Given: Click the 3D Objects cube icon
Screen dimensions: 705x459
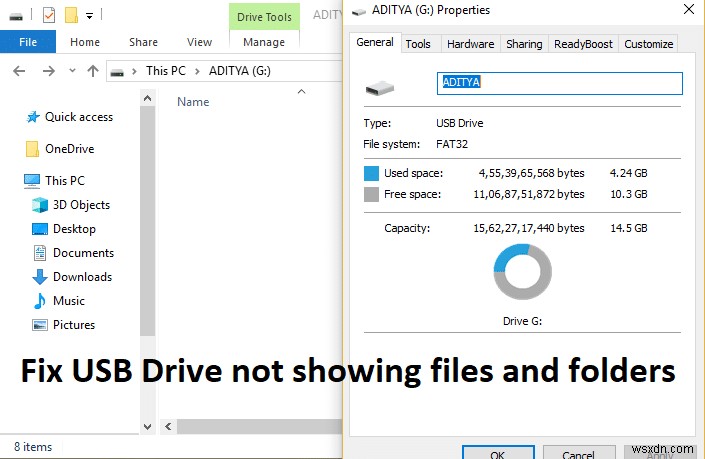Looking at the screenshot, I should point(40,205).
